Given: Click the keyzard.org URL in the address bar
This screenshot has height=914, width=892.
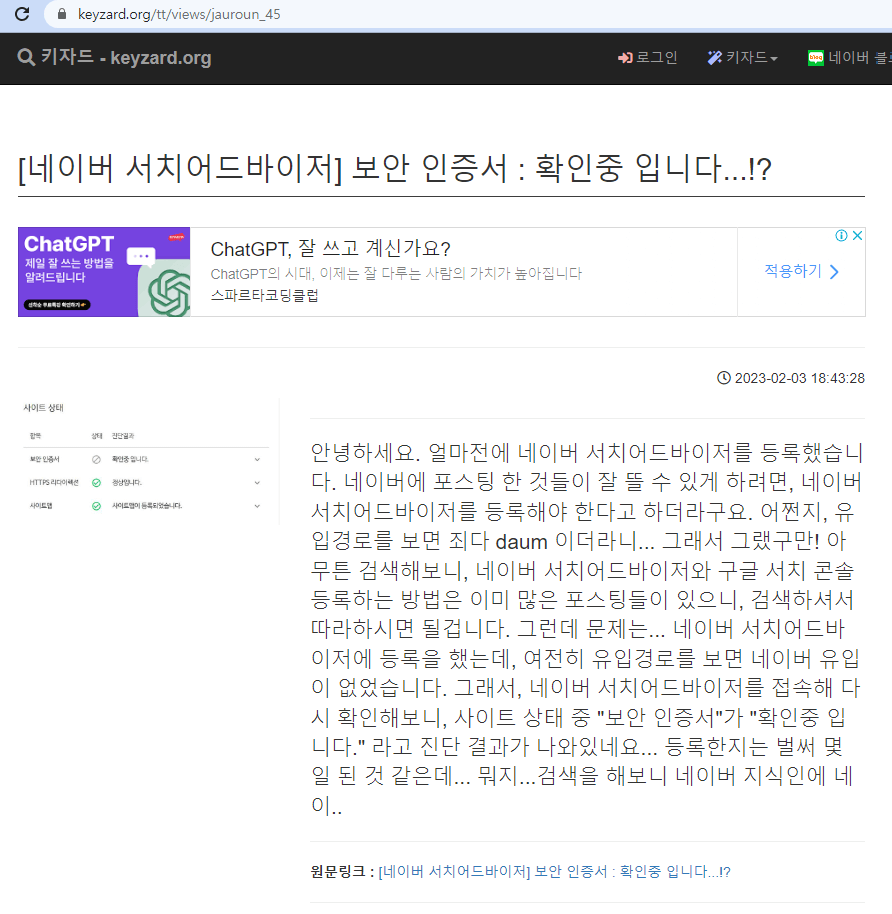Looking at the screenshot, I should tap(179, 14).
